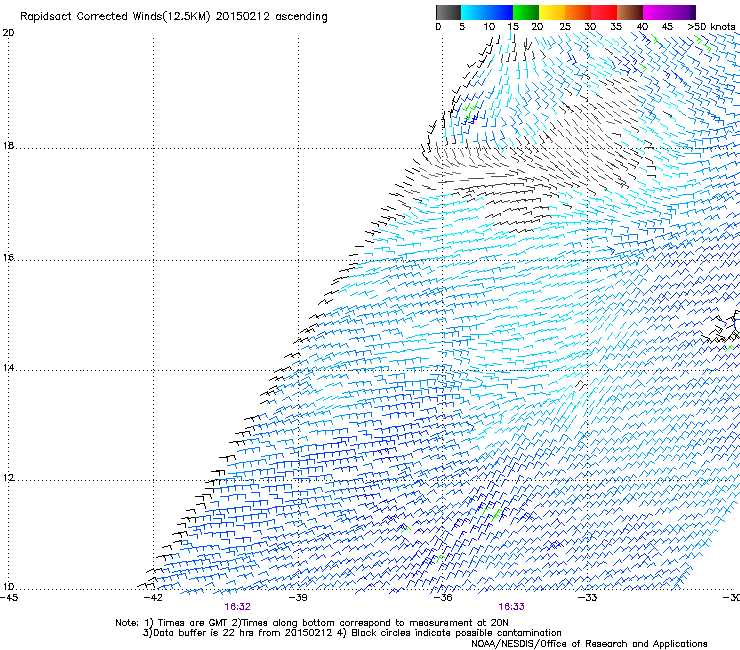Click the purple time stamp '16:32'

coord(237,607)
